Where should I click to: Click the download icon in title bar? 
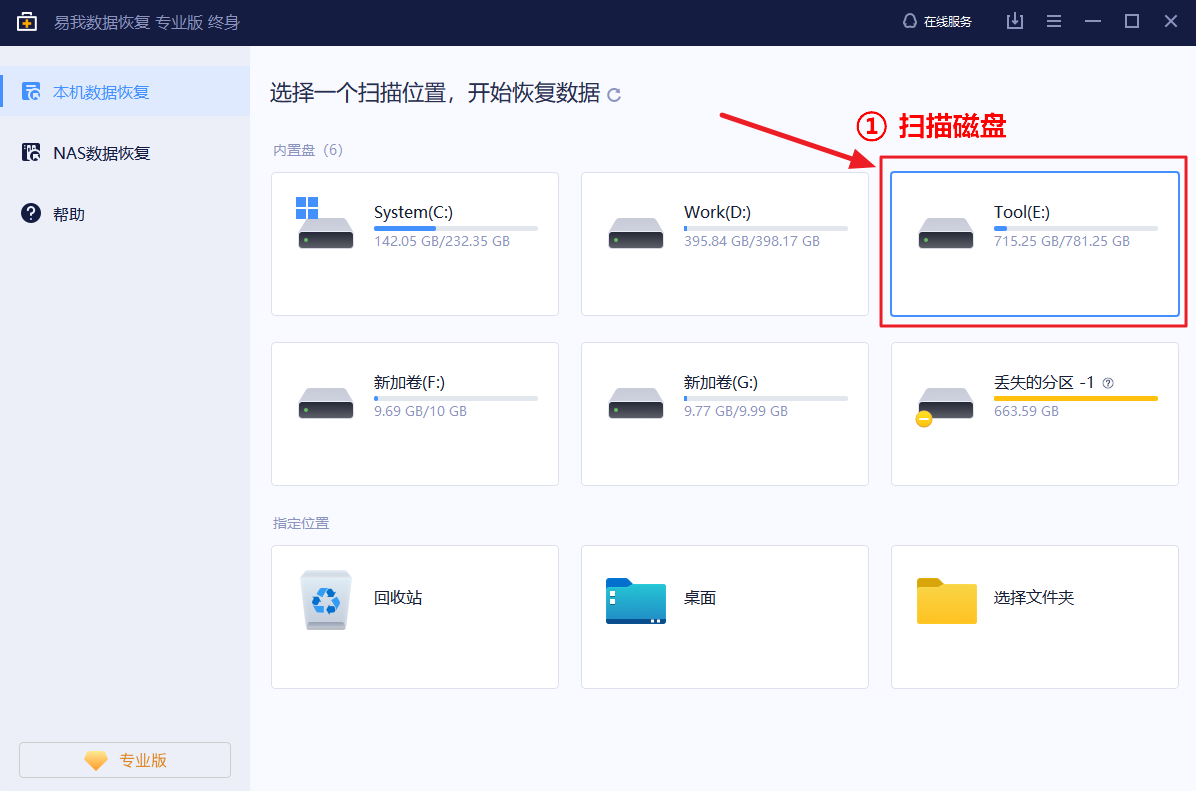tap(1014, 20)
